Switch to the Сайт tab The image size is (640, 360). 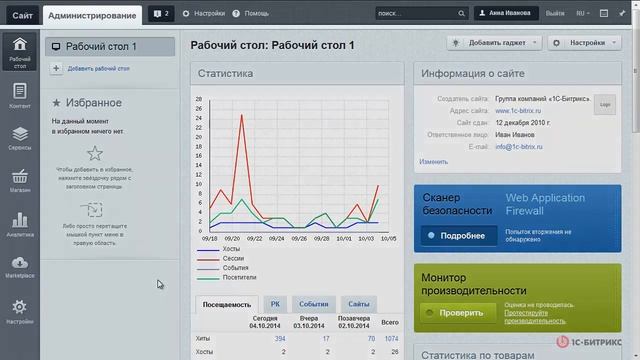click(22, 16)
